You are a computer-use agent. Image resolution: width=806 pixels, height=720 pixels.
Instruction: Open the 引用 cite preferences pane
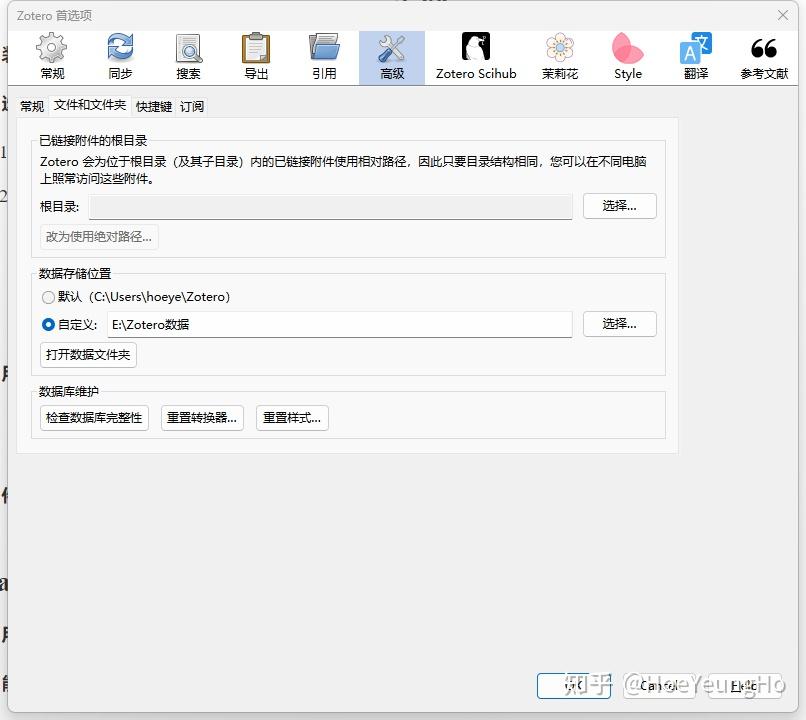pos(324,57)
